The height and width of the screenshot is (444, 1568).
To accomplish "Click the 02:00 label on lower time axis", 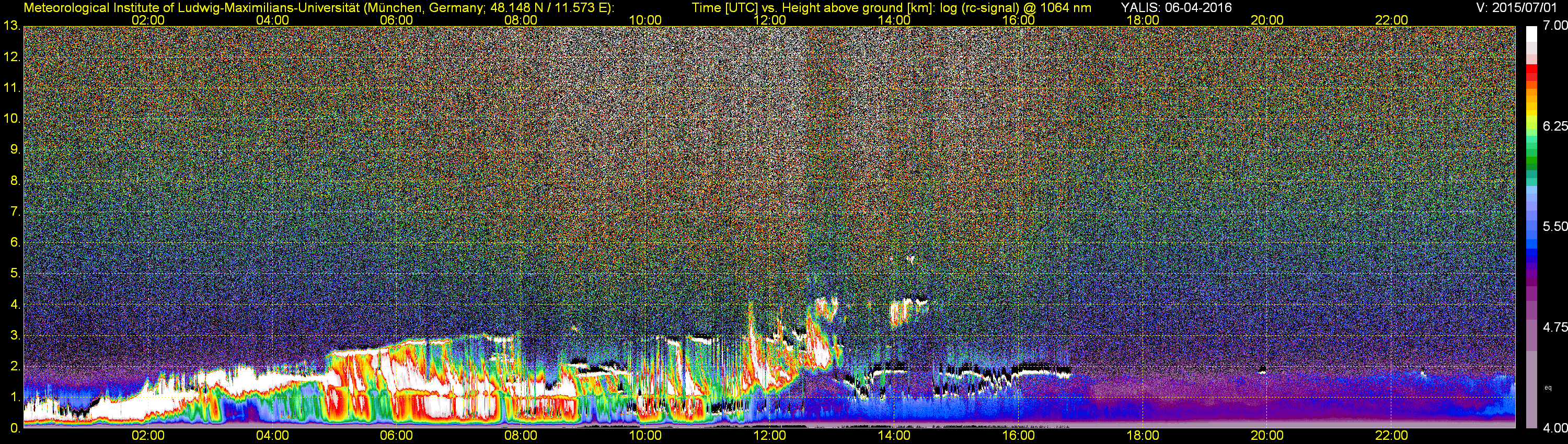I will point(148,436).
